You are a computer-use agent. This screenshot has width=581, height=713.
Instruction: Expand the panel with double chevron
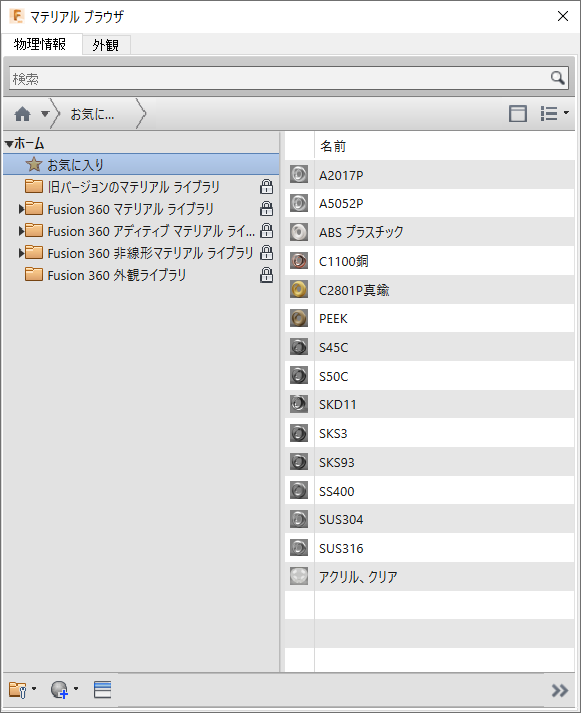pos(560,690)
